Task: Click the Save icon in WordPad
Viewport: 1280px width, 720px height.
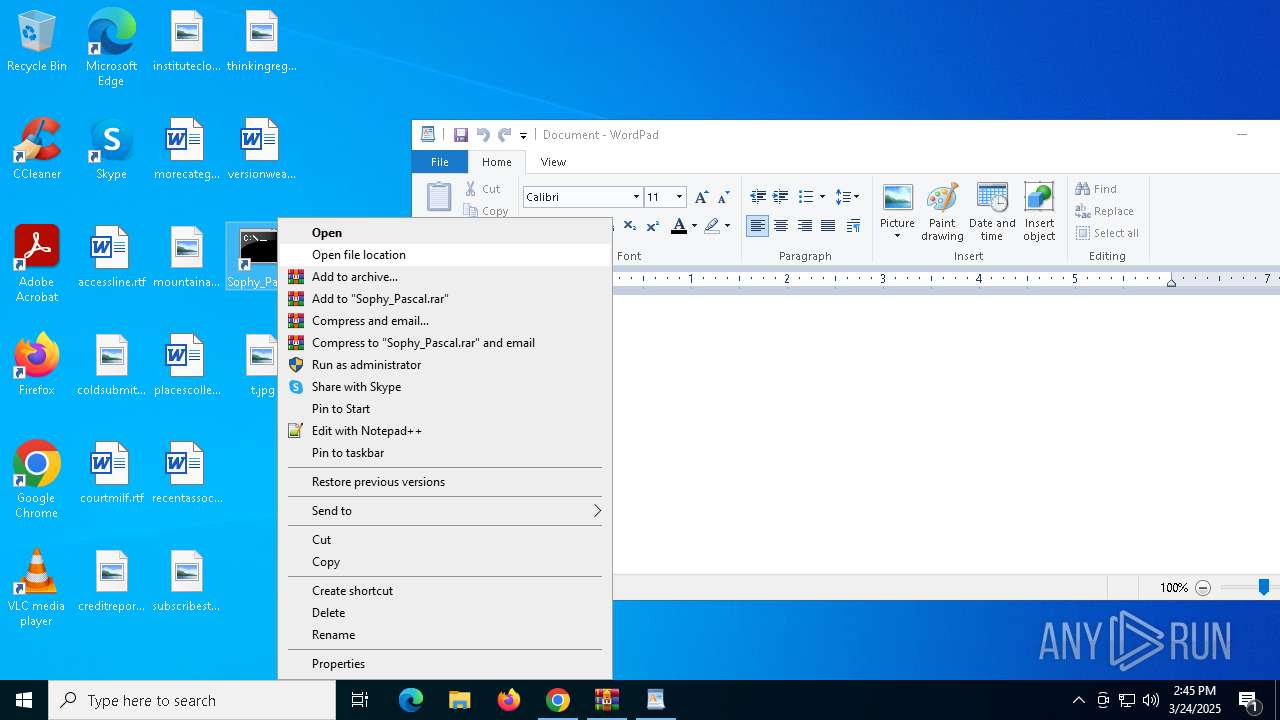Action: 460,135
